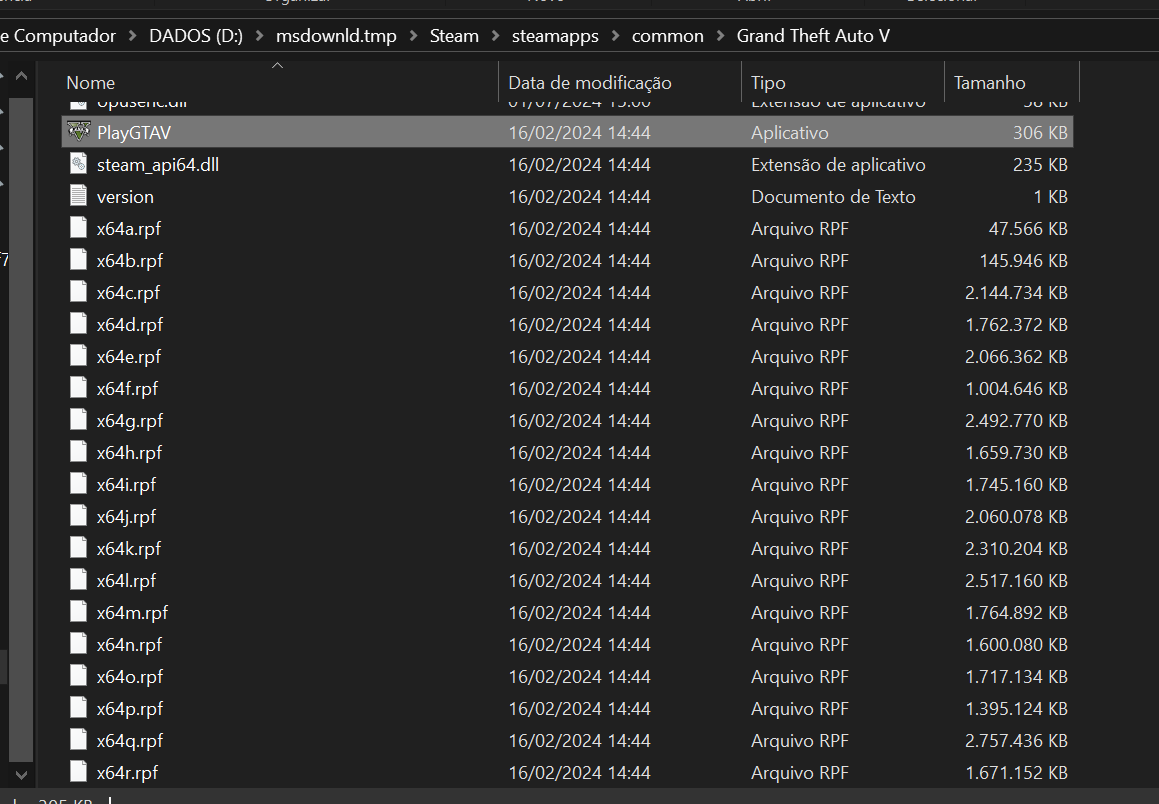Click the x64r.rpf file icon
This screenshot has width=1159, height=804.
tap(79, 772)
